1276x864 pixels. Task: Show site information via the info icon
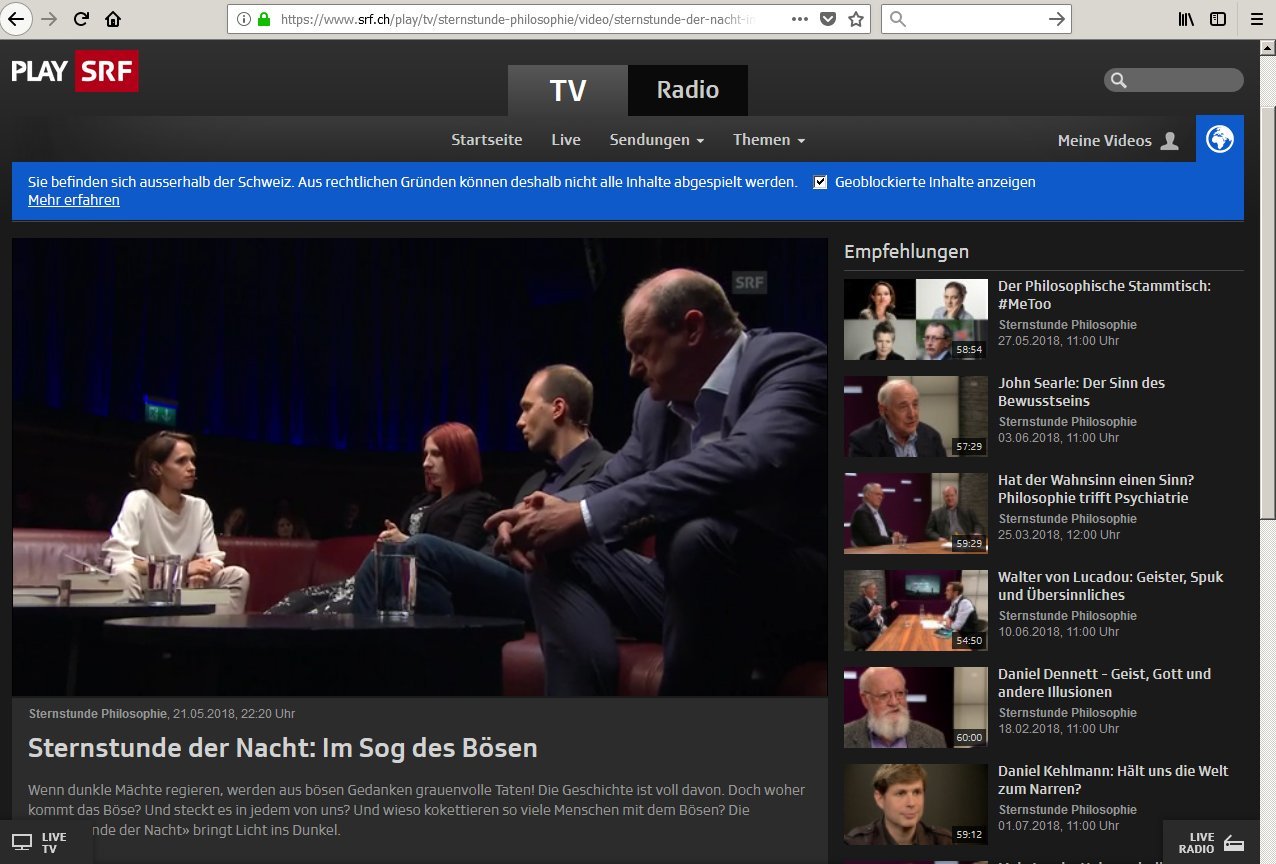[244, 19]
